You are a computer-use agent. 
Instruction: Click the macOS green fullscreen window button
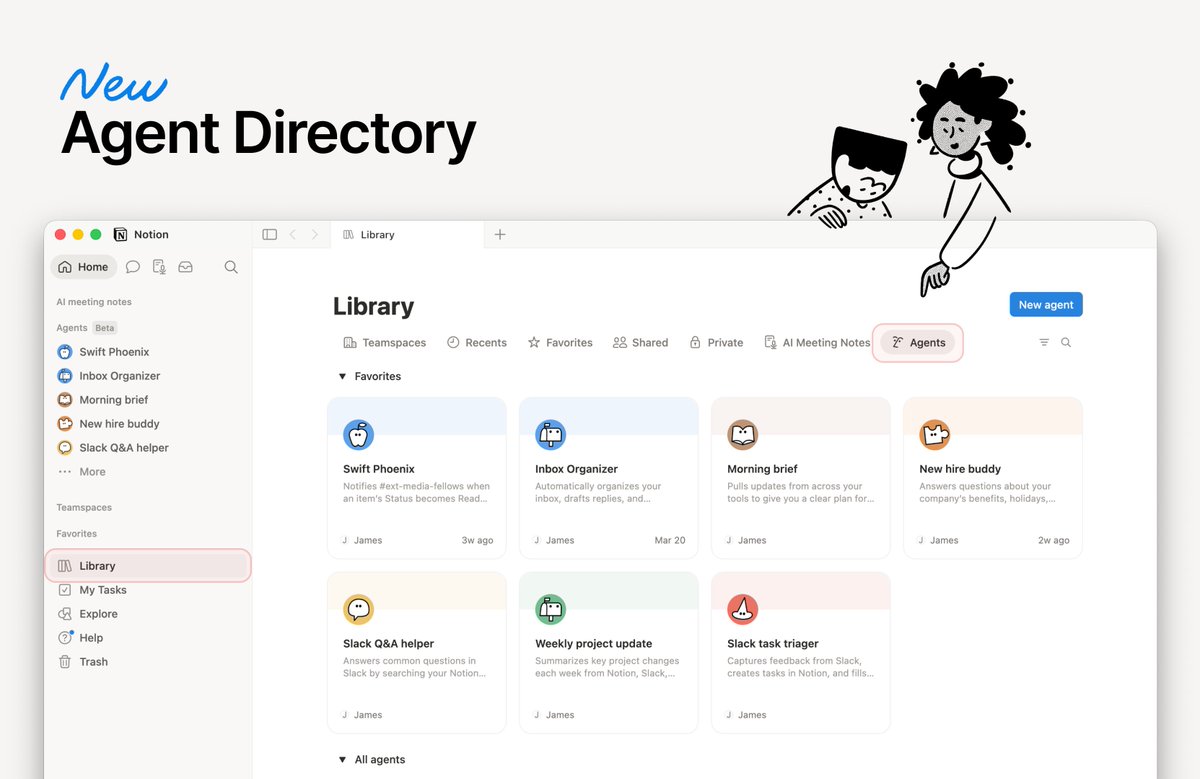(x=96, y=235)
